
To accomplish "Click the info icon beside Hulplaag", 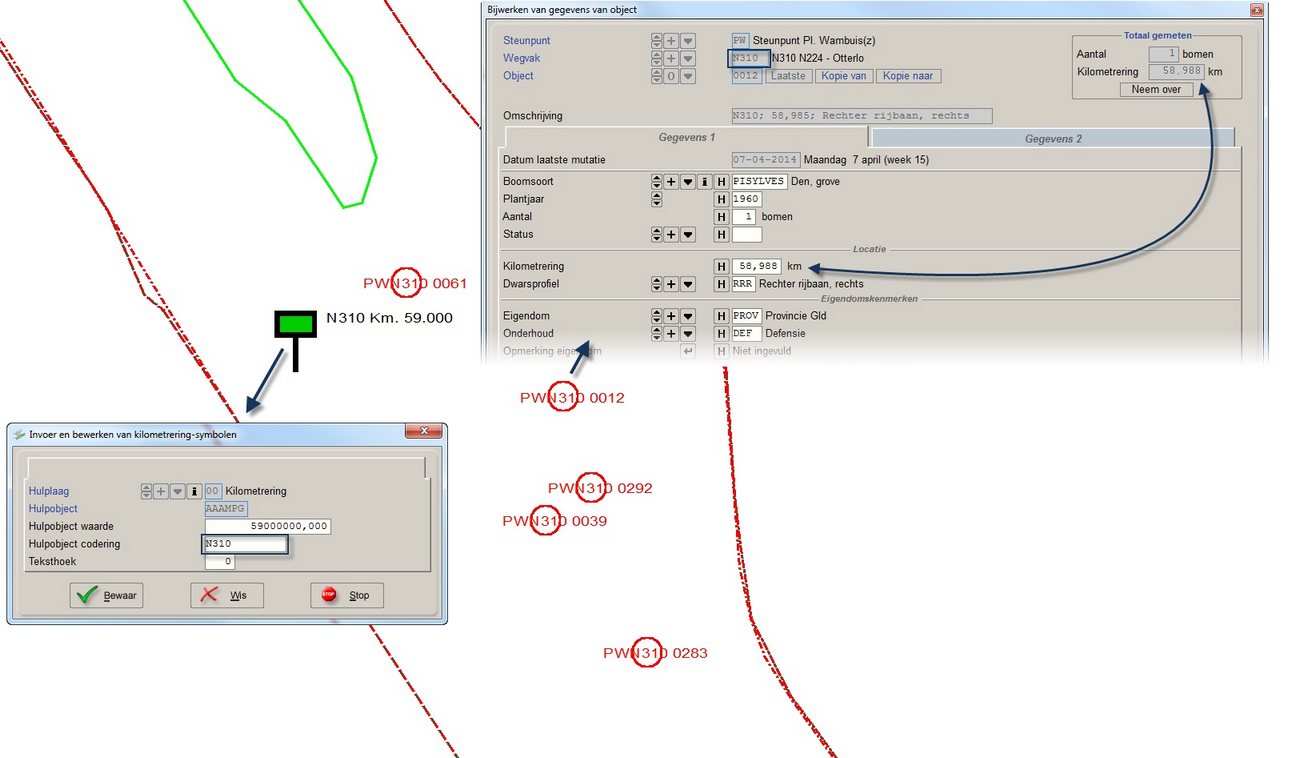I will [194, 492].
